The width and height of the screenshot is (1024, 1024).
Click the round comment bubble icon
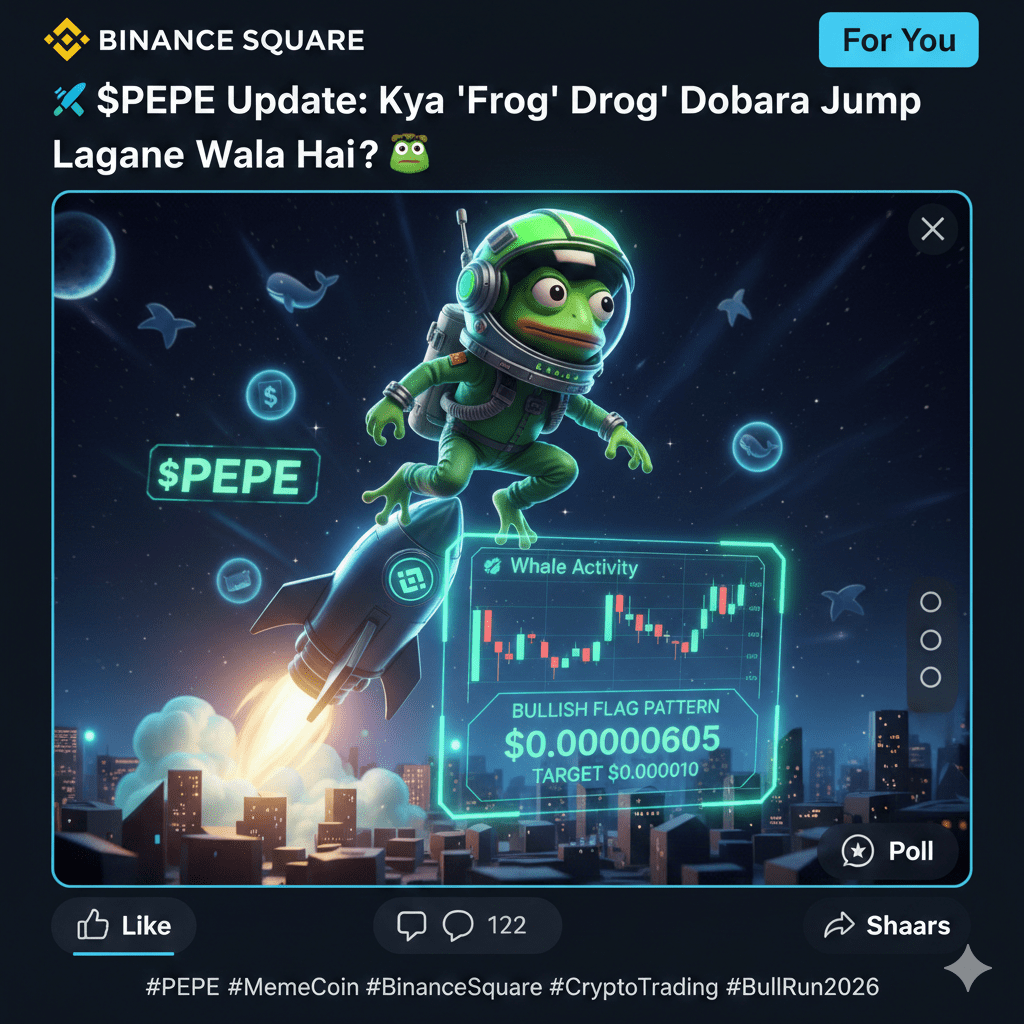[x=458, y=925]
